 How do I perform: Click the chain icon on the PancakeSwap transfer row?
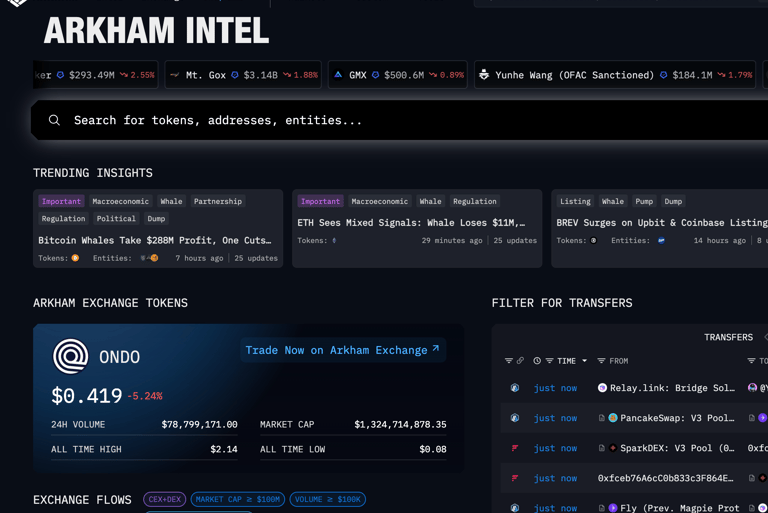click(x=515, y=418)
